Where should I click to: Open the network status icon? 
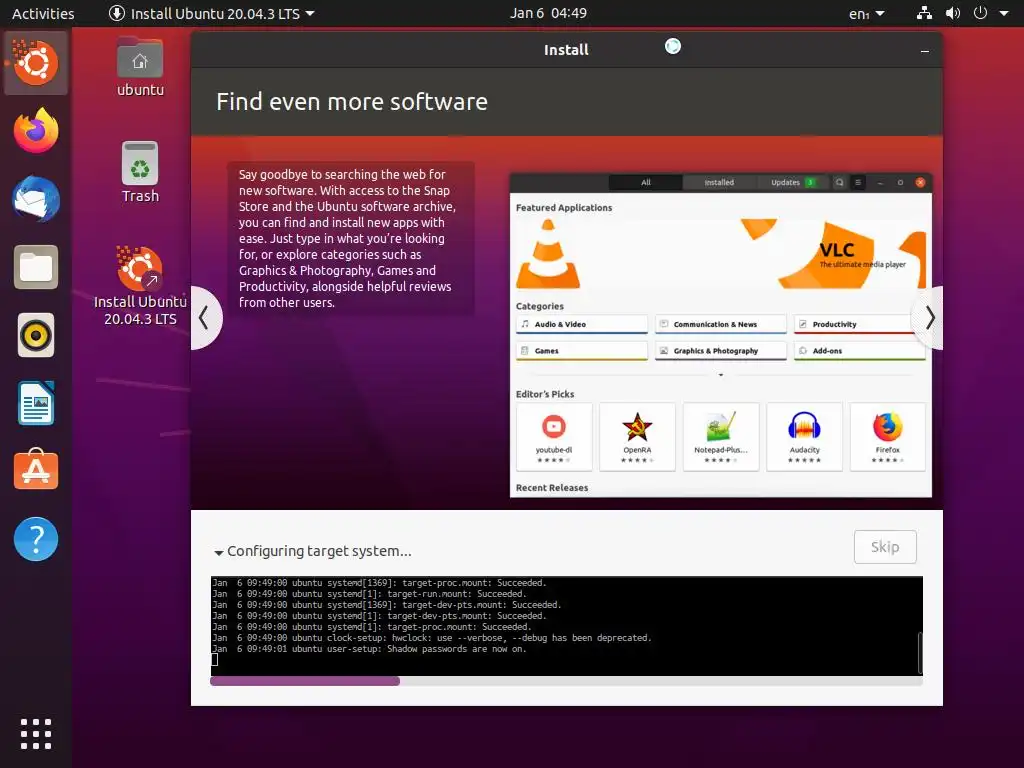[924, 13]
